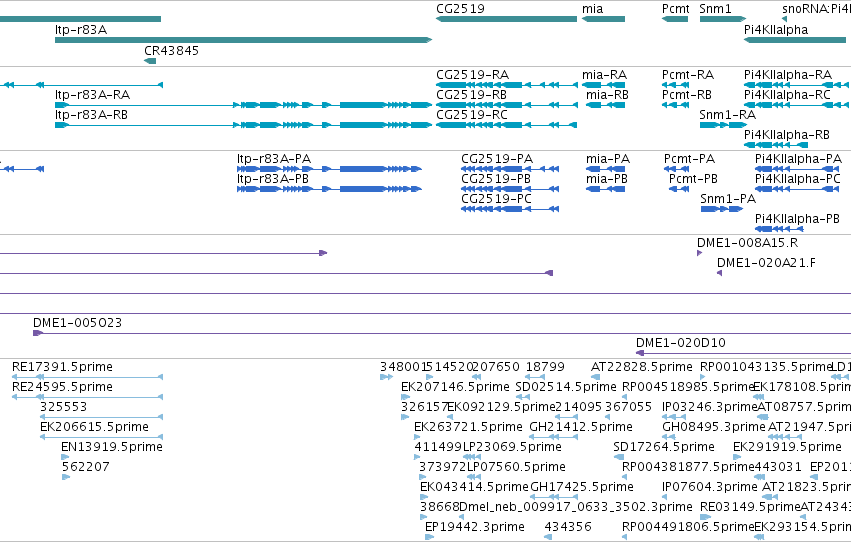Select the Pi4KIIalpha-RC transcript label

coord(787,94)
